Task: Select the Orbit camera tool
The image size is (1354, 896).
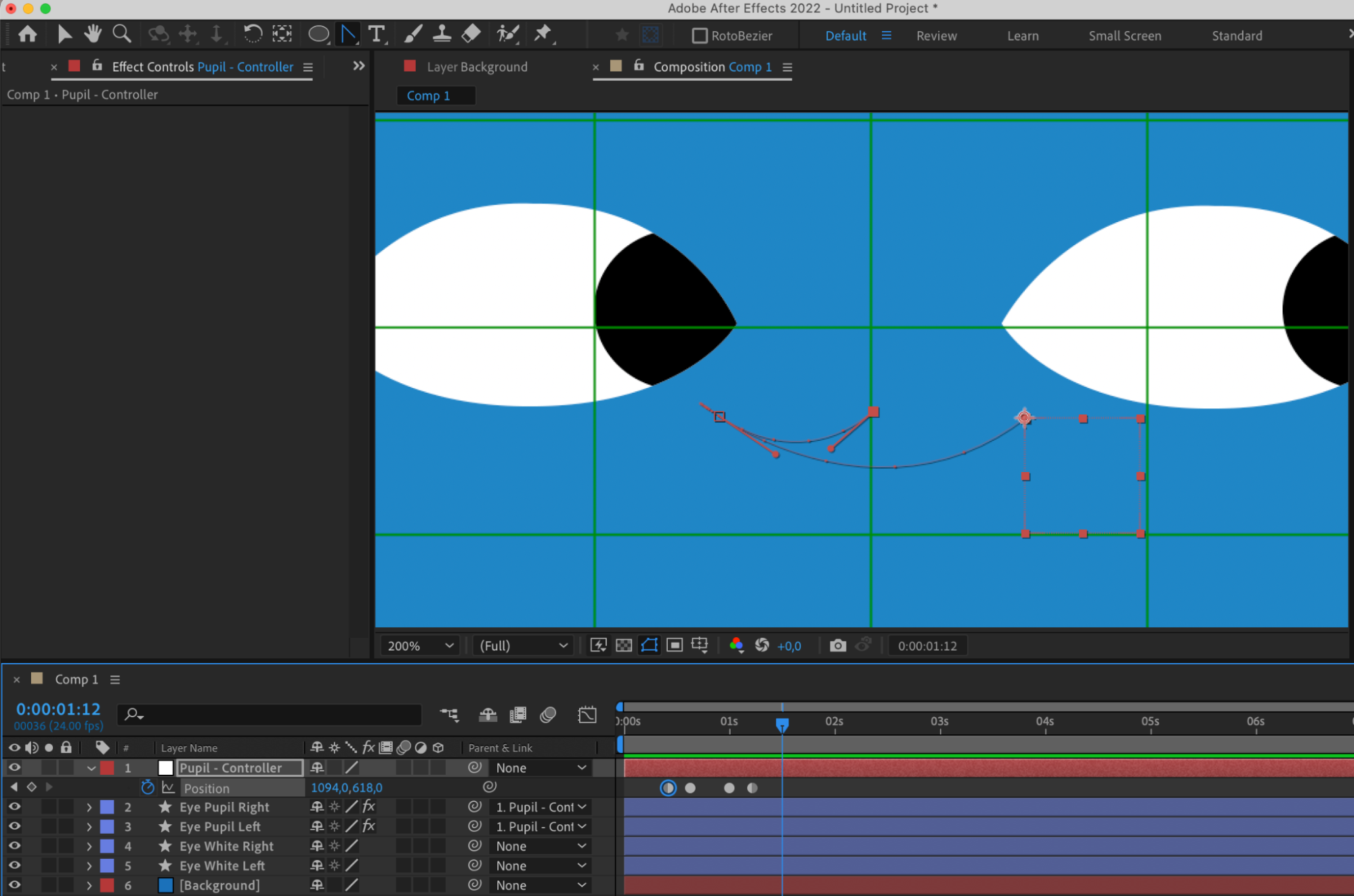Action: 158,34
